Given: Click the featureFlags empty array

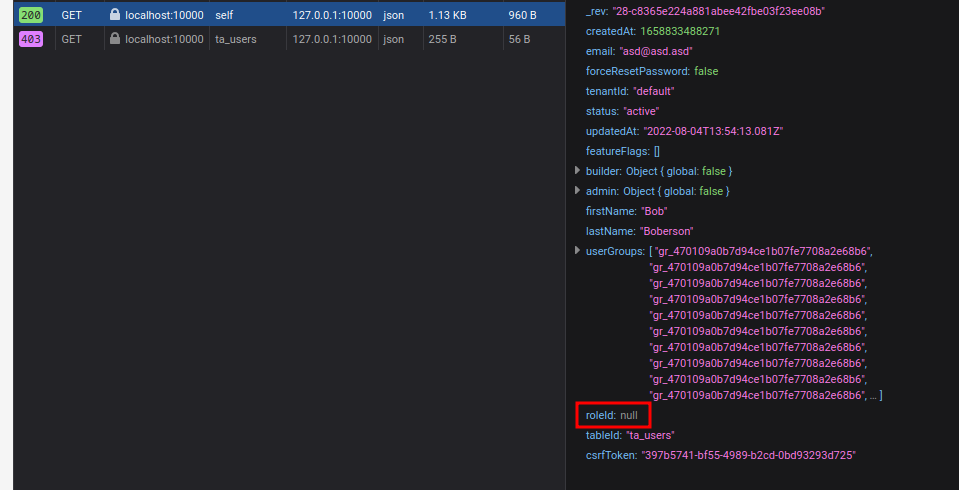Looking at the screenshot, I should pyautogui.click(x=656, y=151).
